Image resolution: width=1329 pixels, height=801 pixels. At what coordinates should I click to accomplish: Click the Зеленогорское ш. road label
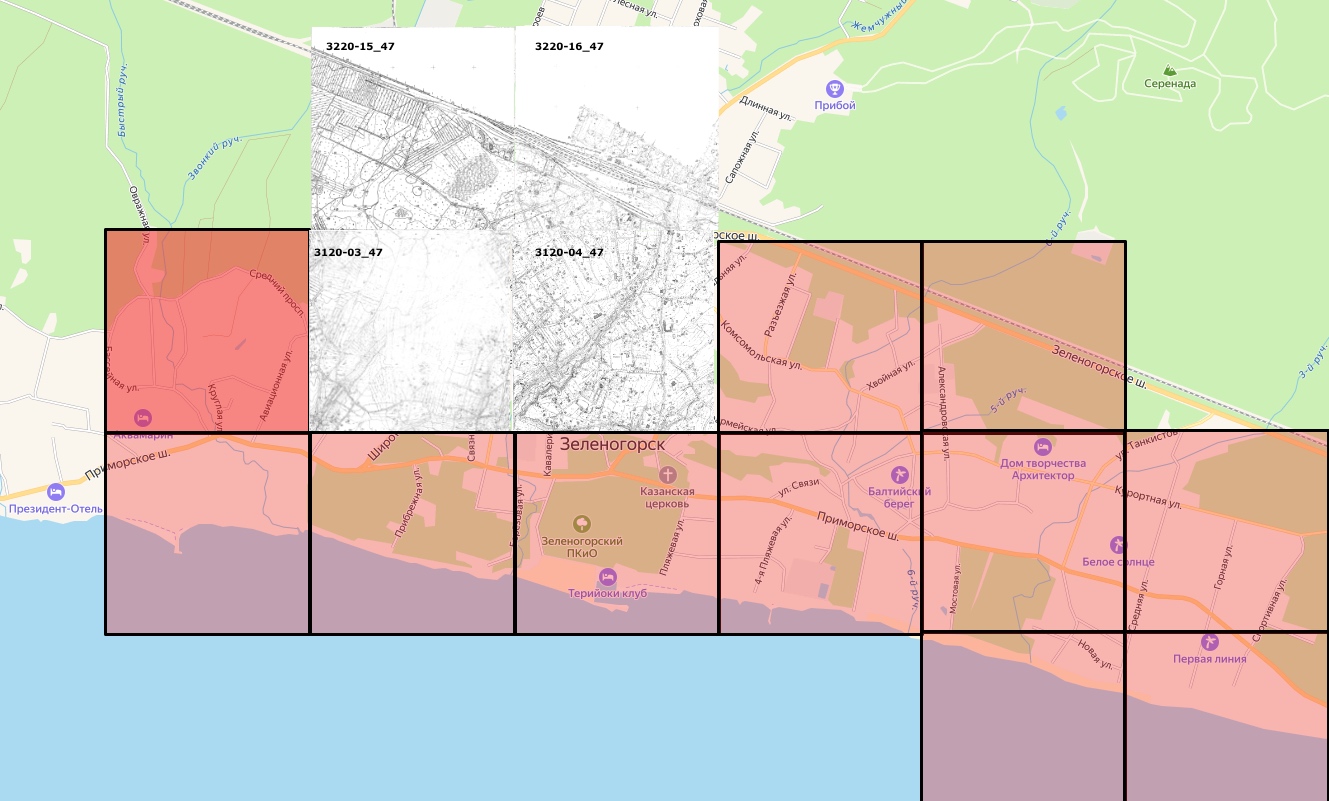[1098, 366]
